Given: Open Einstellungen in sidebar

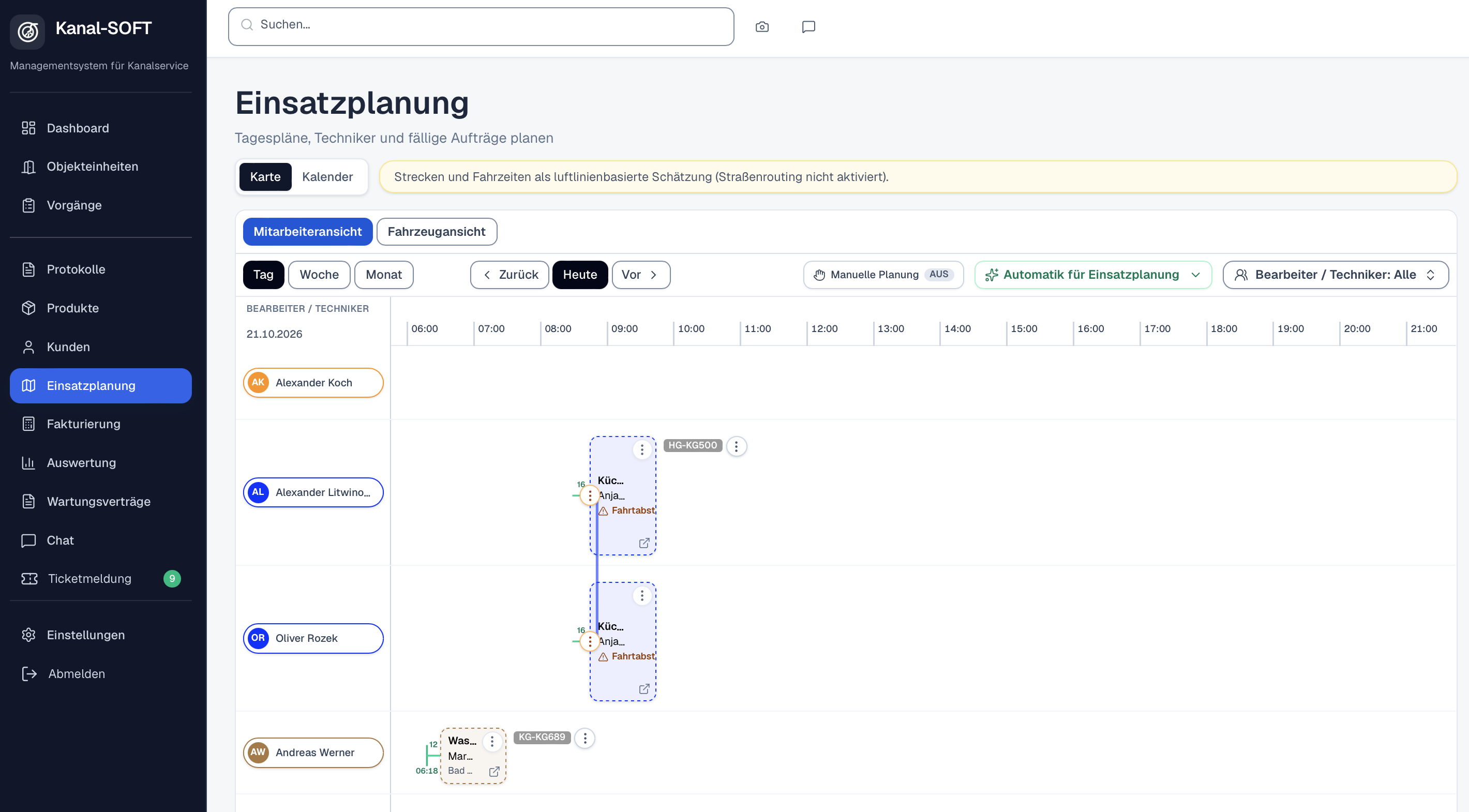Looking at the screenshot, I should pos(101,635).
